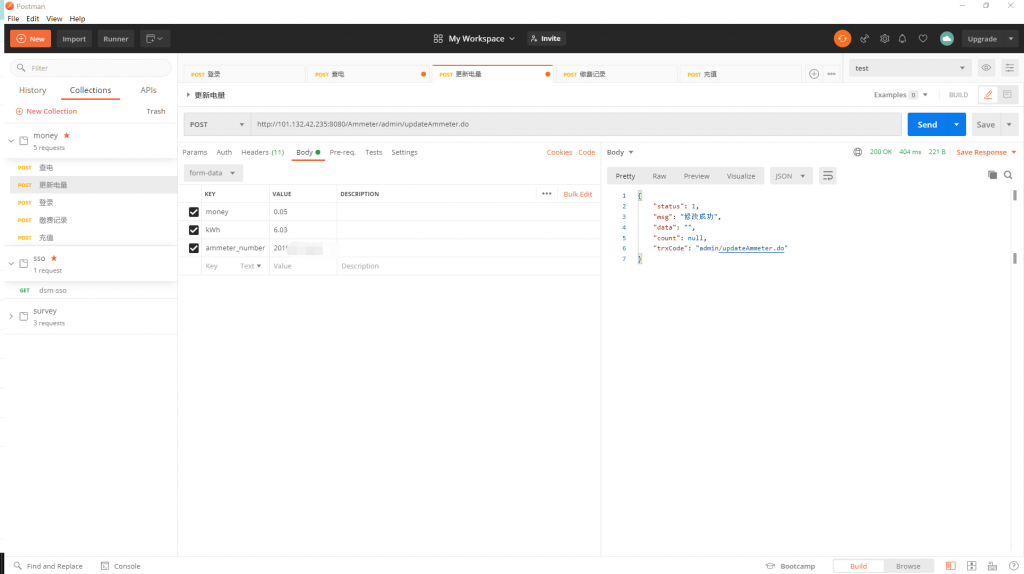Search the response with magnifier icon
The image size is (1024, 574).
tap(1008, 175)
